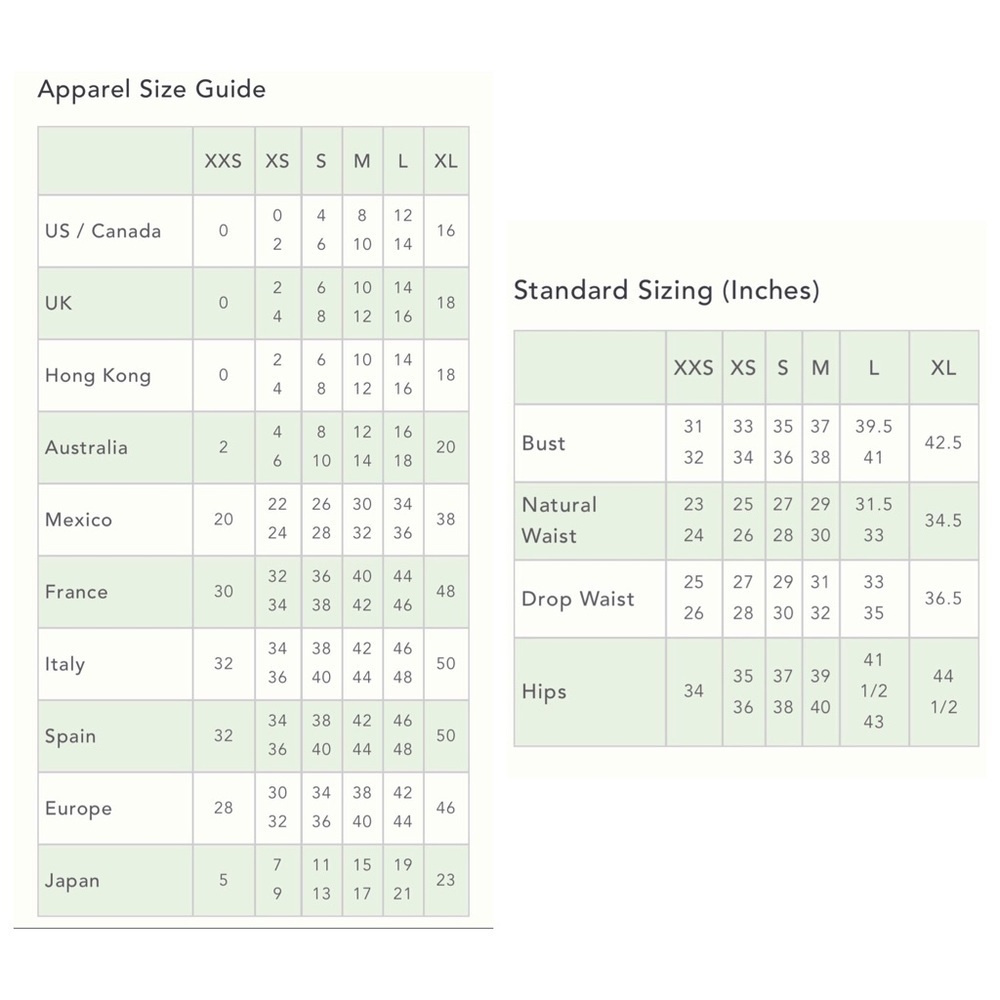
Task: Click the Japan XL value 23
Action: click(446, 880)
